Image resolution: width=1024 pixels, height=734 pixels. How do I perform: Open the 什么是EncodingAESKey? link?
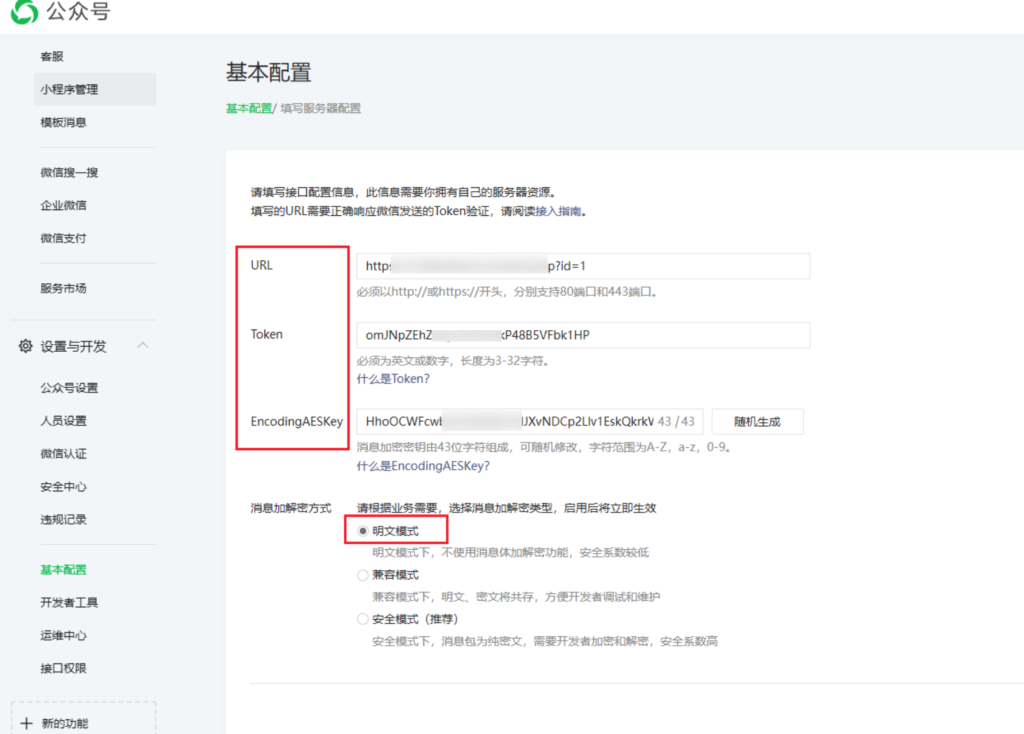(x=423, y=466)
